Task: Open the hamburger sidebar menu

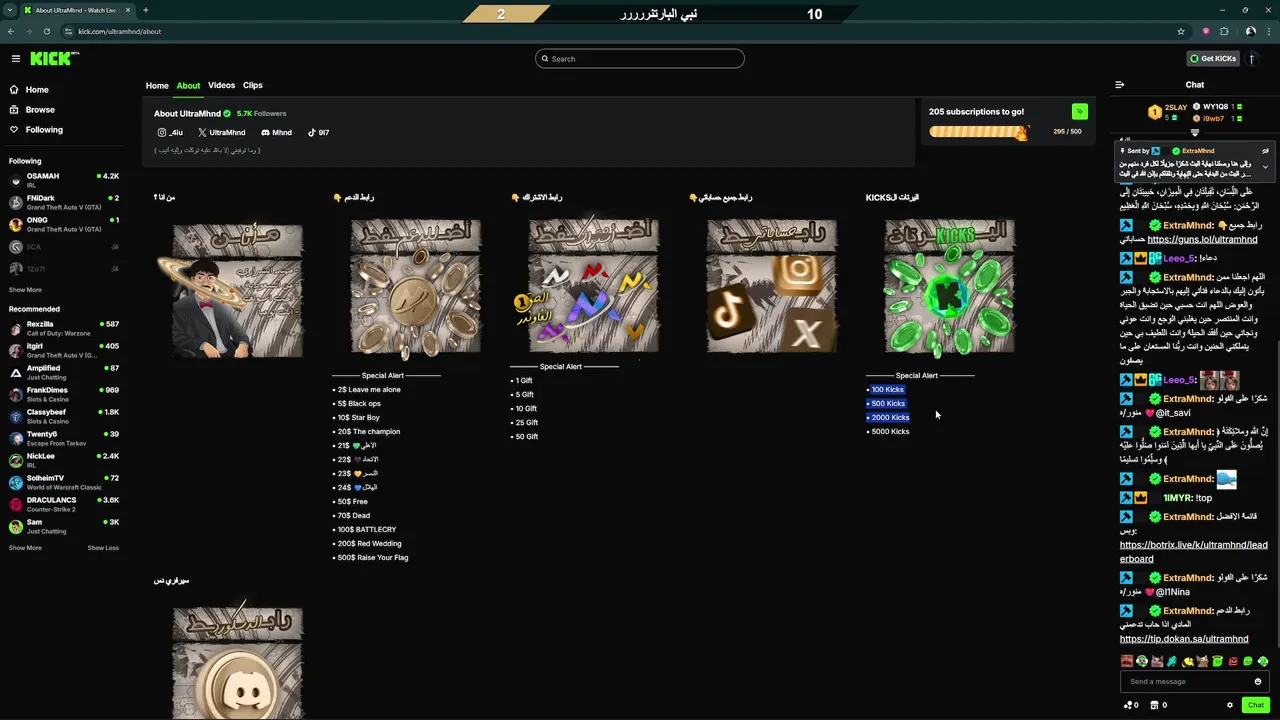Action: pyautogui.click(x=15, y=59)
